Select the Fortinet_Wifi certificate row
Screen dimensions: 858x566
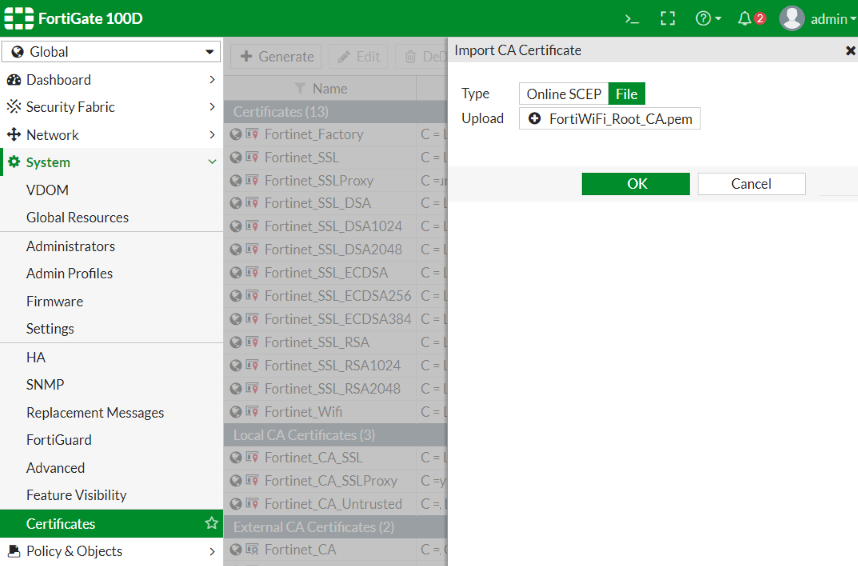(335, 412)
